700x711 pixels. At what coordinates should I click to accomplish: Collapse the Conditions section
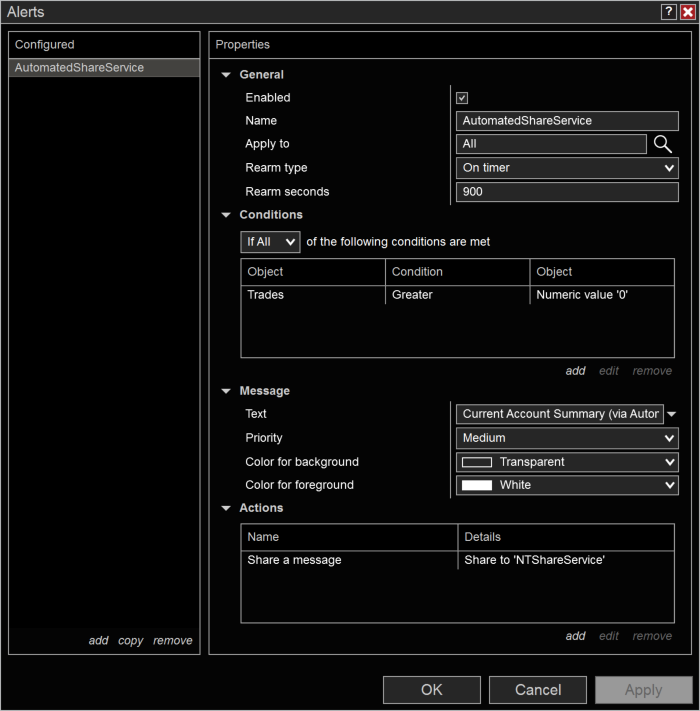coord(226,215)
